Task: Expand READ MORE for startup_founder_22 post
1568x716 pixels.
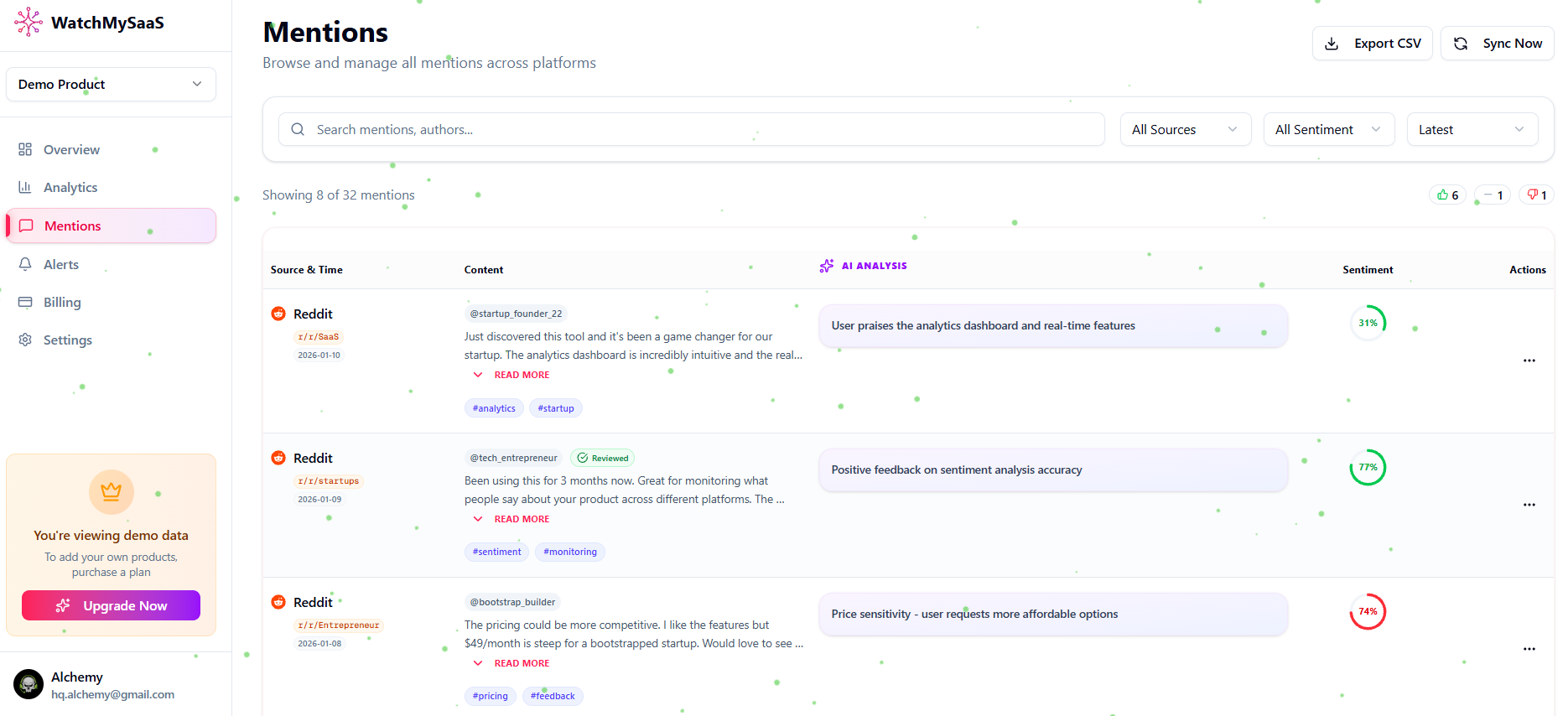Action: click(511, 375)
